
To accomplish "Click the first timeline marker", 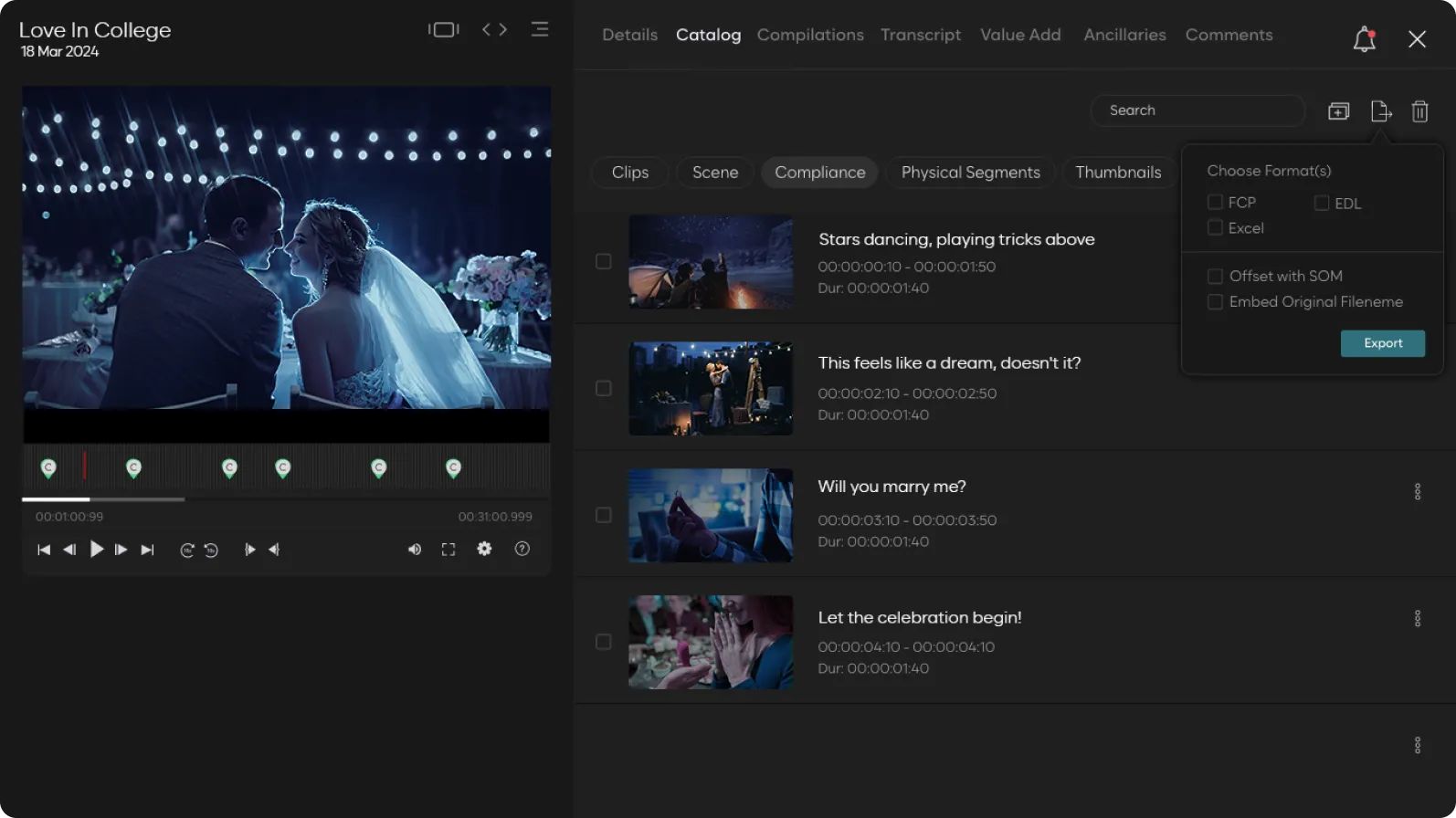I will tap(48, 468).
